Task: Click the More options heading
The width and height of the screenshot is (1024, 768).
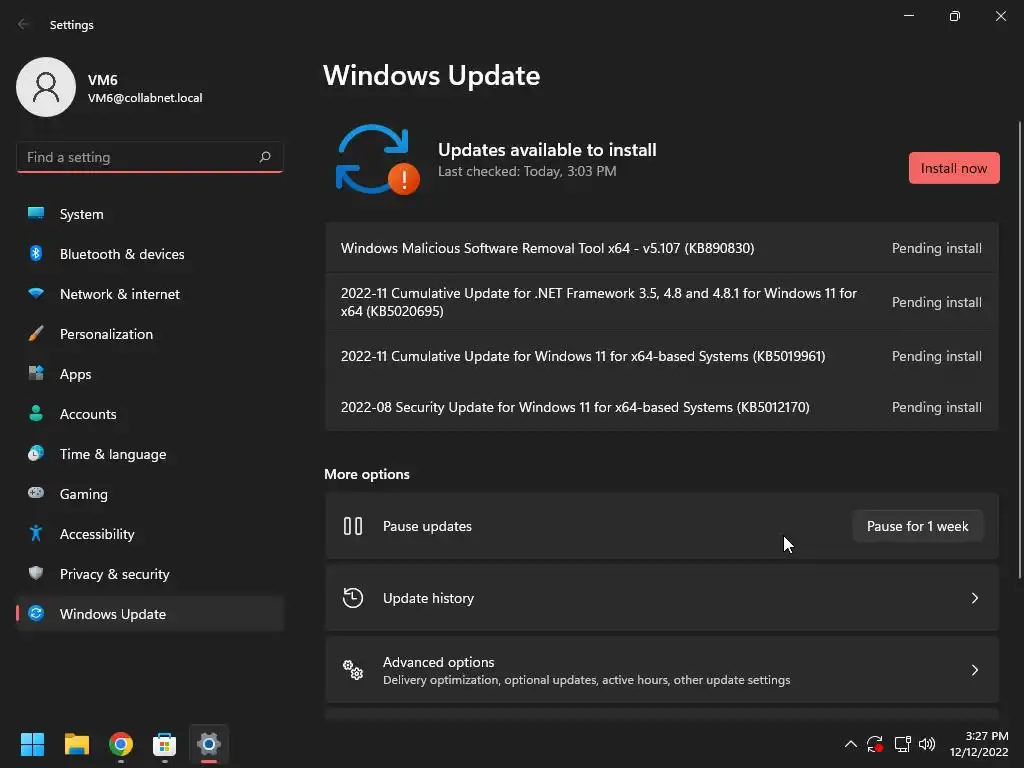Action: (x=367, y=474)
